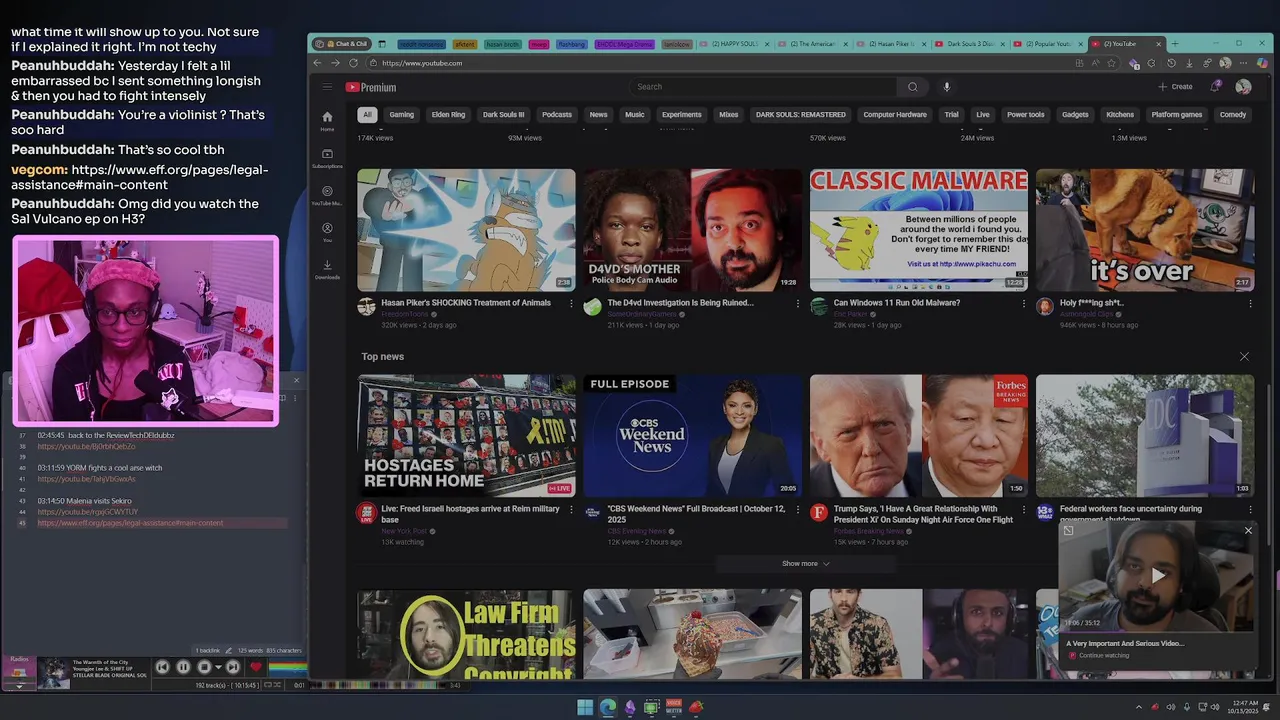The width and height of the screenshot is (1280, 720).
Task: Open the Classic Malware video thumbnail
Action: pyautogui.click(x=918, y=229)
